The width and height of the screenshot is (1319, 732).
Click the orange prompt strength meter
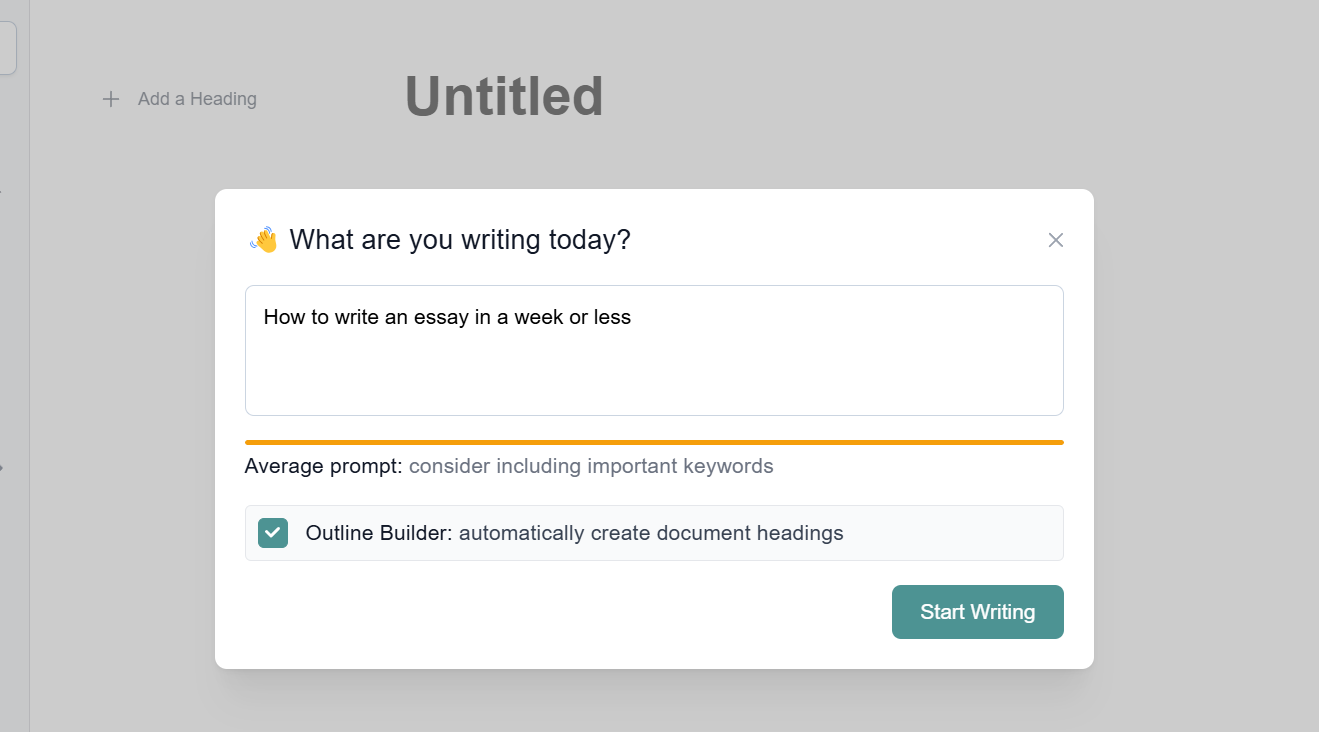pos(654,441)
